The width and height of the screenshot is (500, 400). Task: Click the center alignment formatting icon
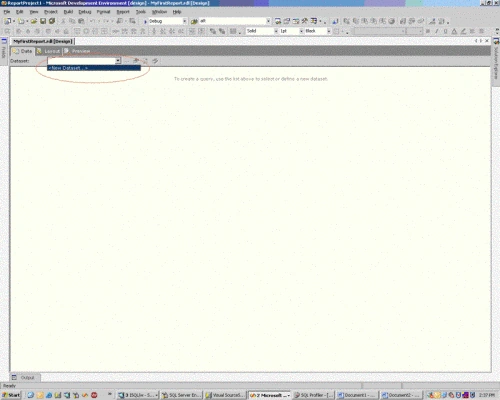[x=481, y=31]
